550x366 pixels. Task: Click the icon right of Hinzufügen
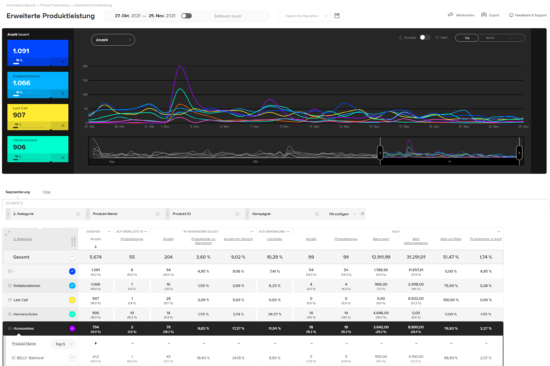pyautogui.click(x=362, y=214)
